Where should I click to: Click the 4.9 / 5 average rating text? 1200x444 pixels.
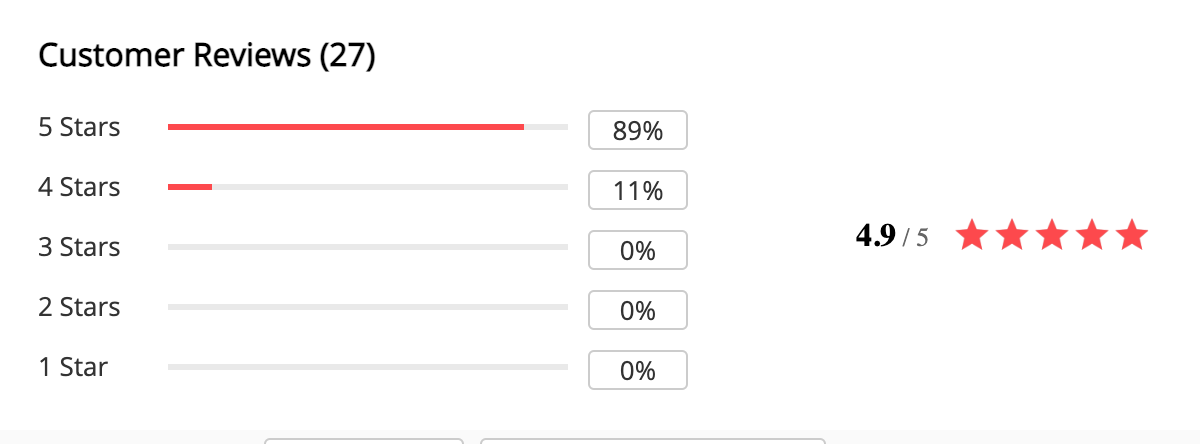892,237
